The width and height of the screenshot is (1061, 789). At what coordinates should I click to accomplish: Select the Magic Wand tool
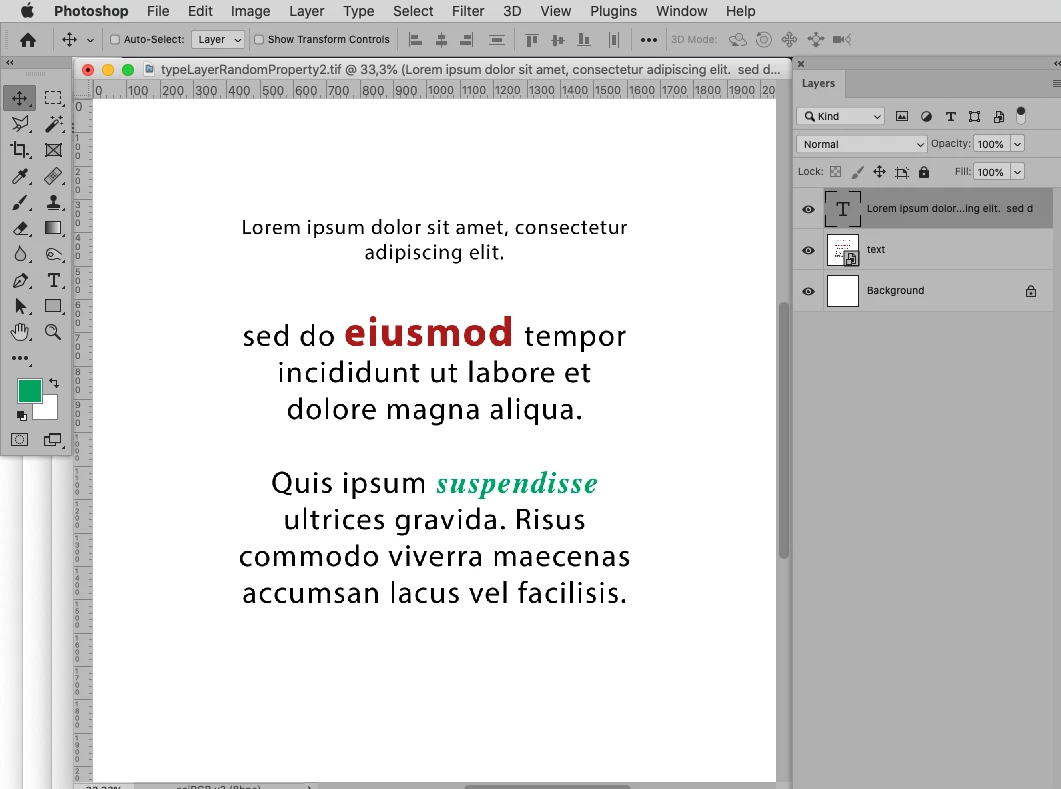53,124
